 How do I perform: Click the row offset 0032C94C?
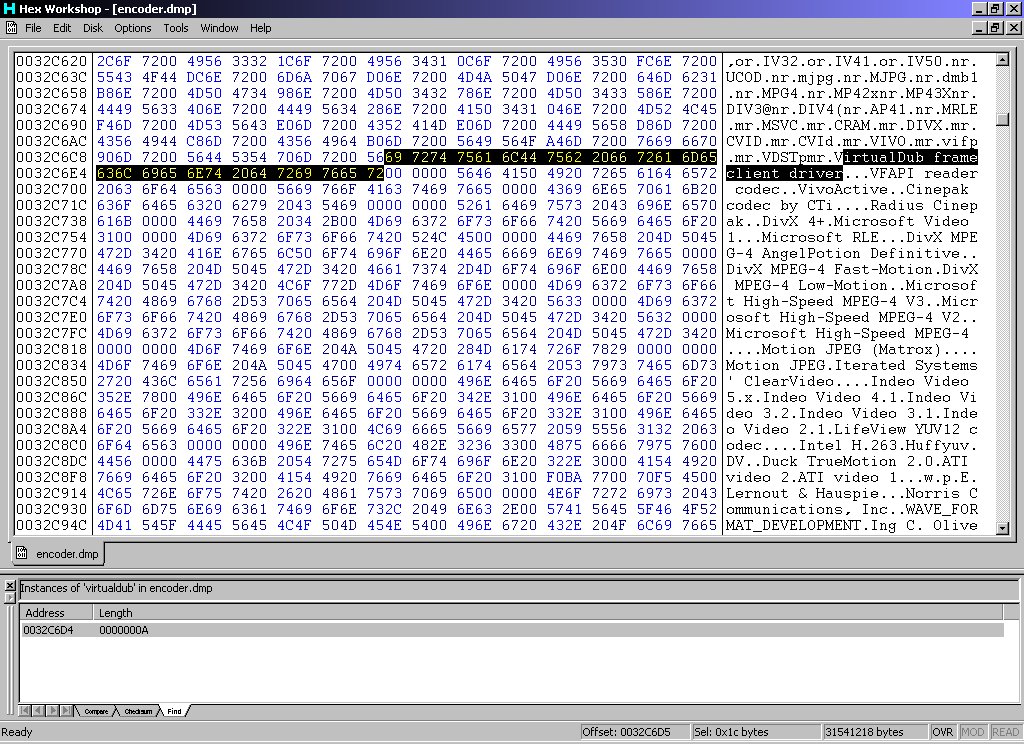[x=52, y=525]
